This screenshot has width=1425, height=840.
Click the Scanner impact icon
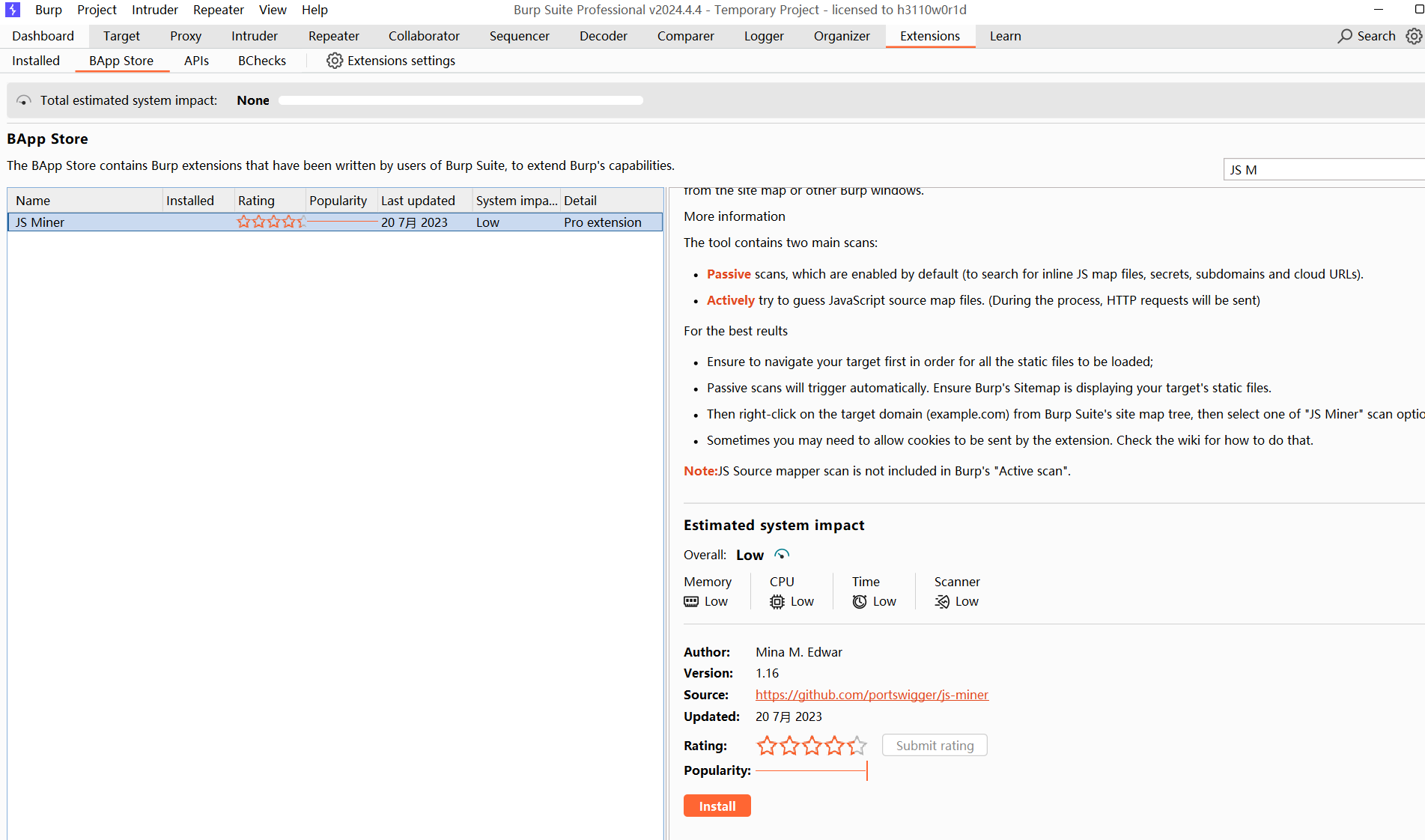click(x=942, y=601)
